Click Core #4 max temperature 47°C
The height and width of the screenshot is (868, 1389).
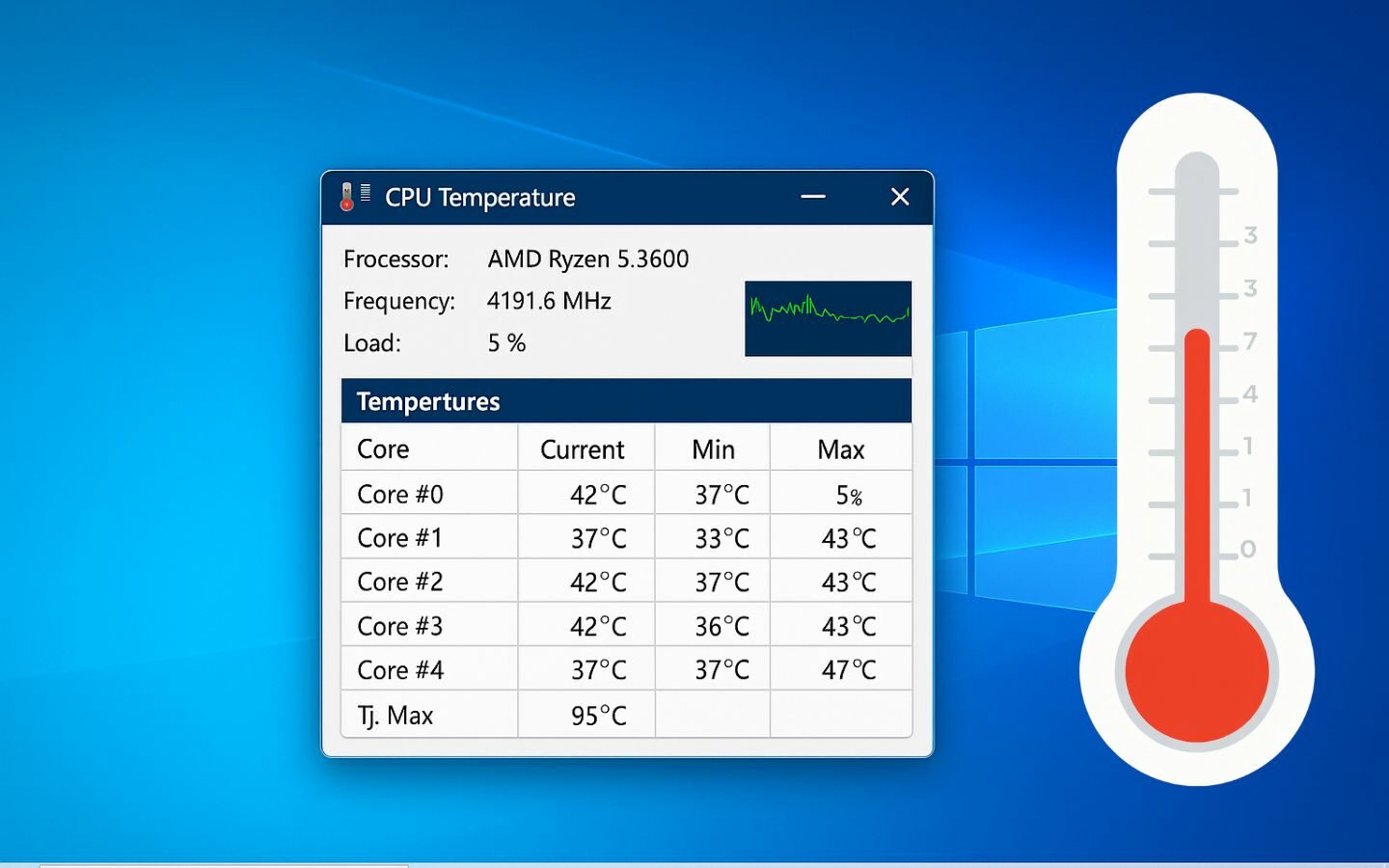point(849,670)
